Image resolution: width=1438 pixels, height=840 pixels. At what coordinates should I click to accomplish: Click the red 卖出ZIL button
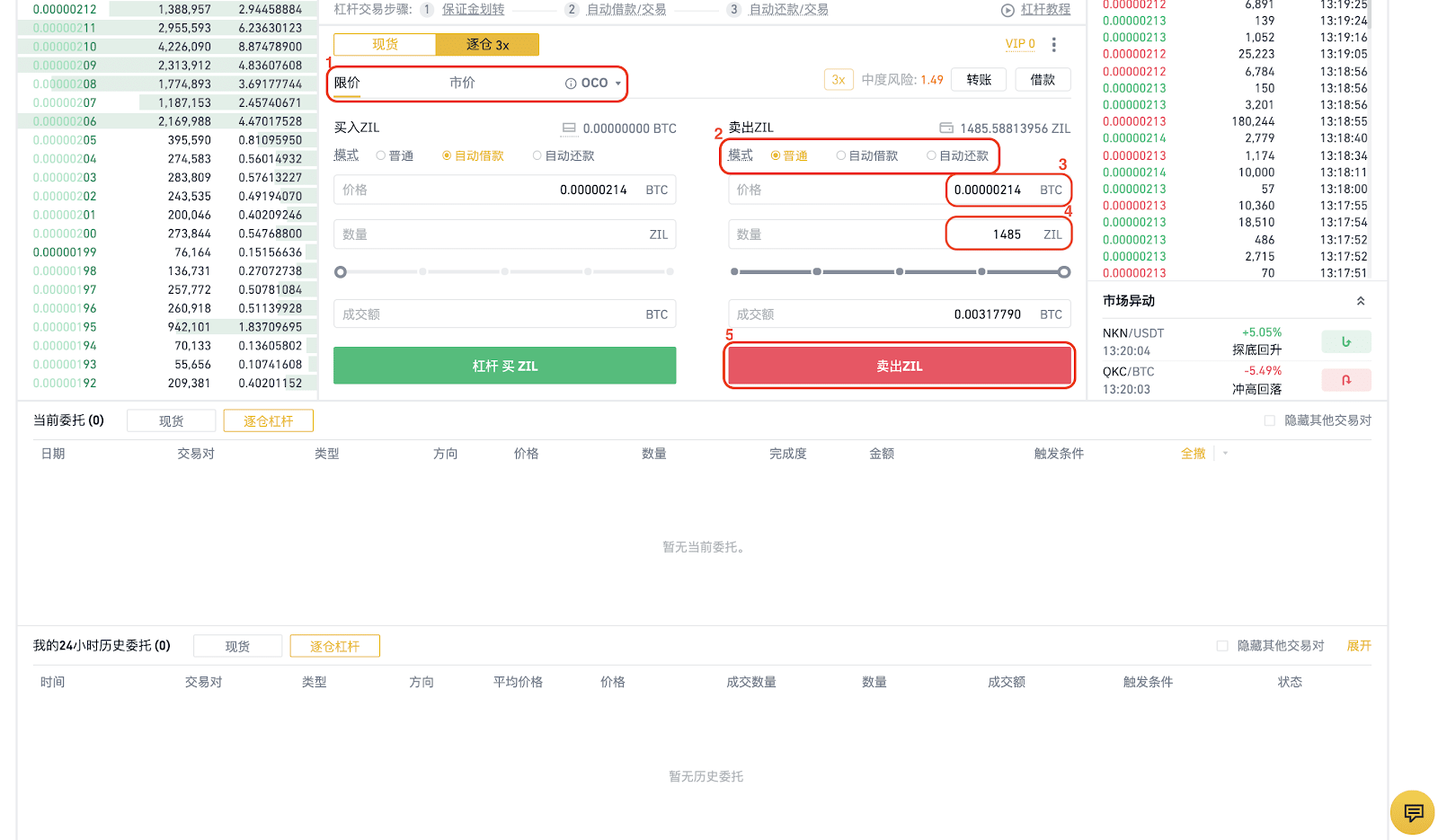click(899, 365)
